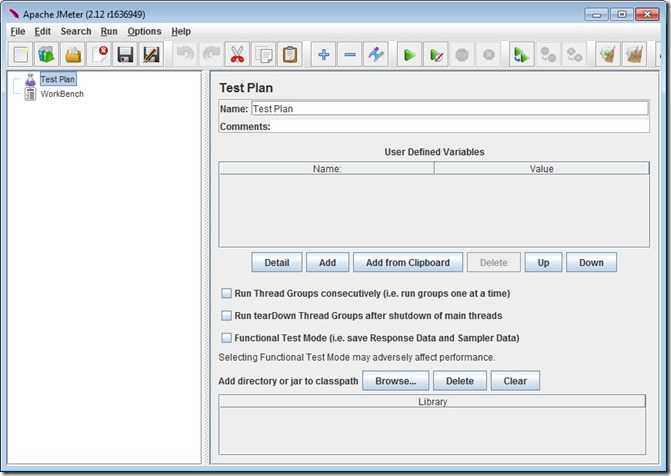Click the Down button
Screen dimensions: 671x476
[591, 262]
